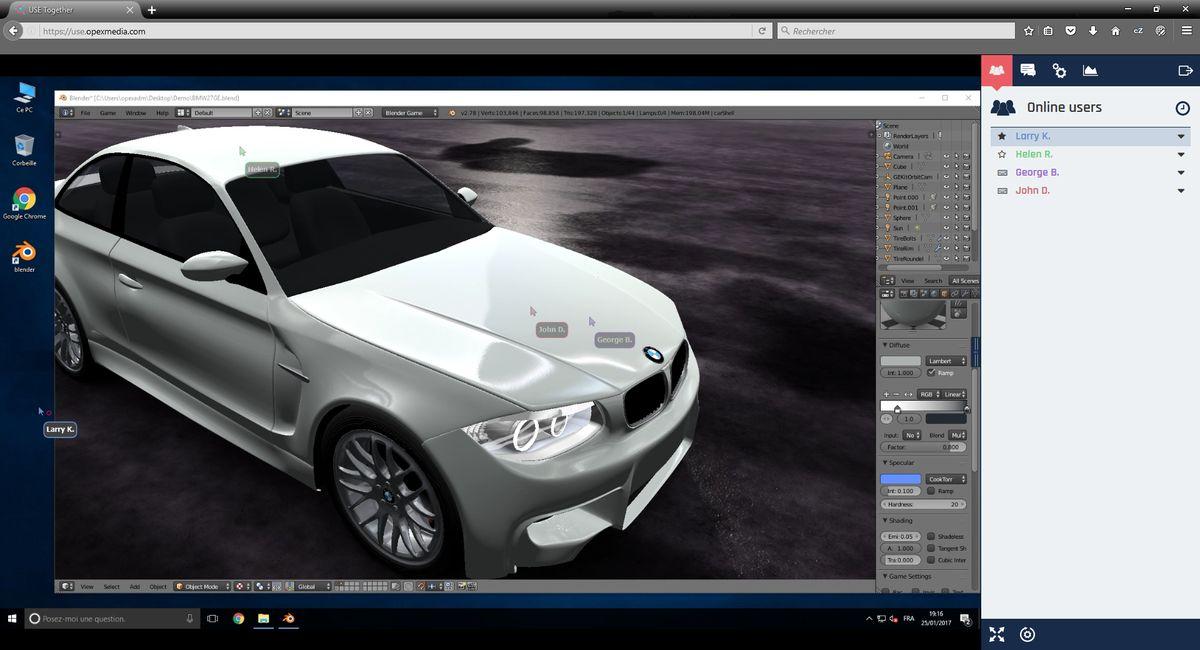1200x650 pixels.
Task: Open blender desktop shortcut icon
Action: (x=24, y=255)
